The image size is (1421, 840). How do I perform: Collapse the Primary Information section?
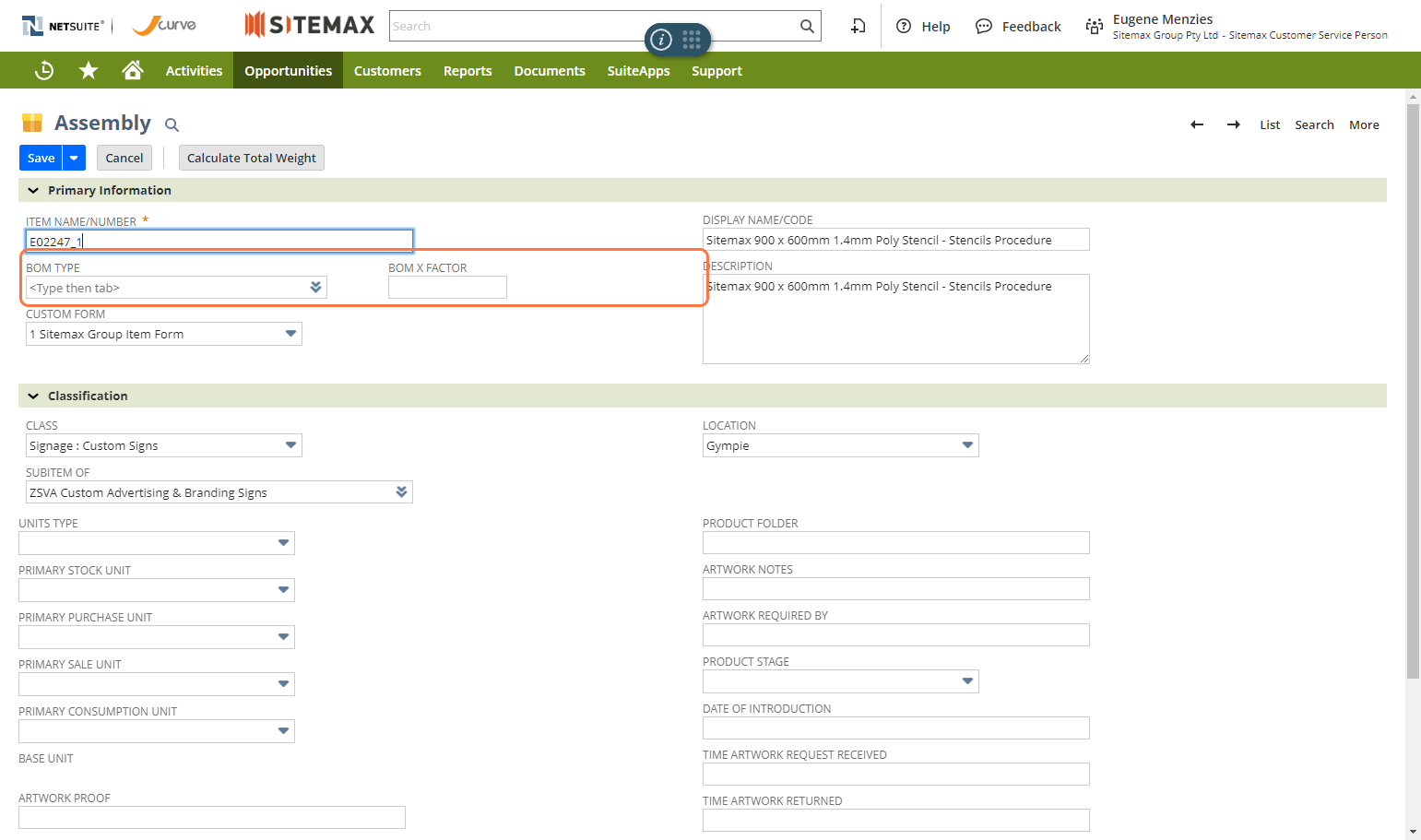pyautogui.click(x=33, y=190)
